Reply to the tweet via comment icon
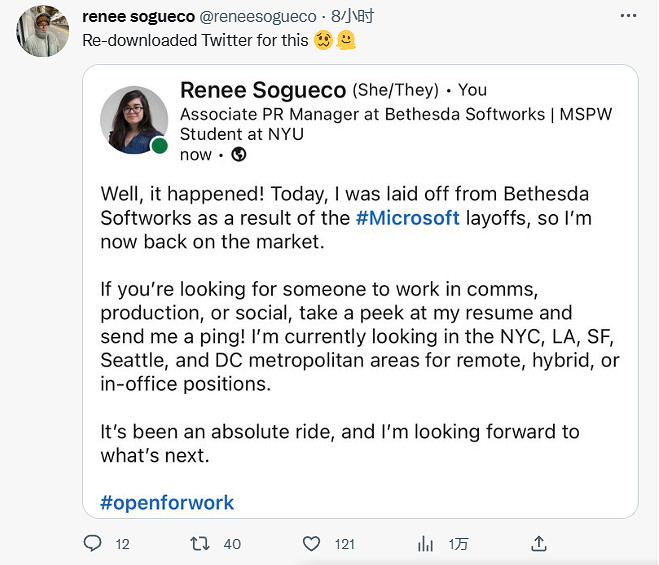Screen dimensions: 659x565 click(x=93, y=544)
